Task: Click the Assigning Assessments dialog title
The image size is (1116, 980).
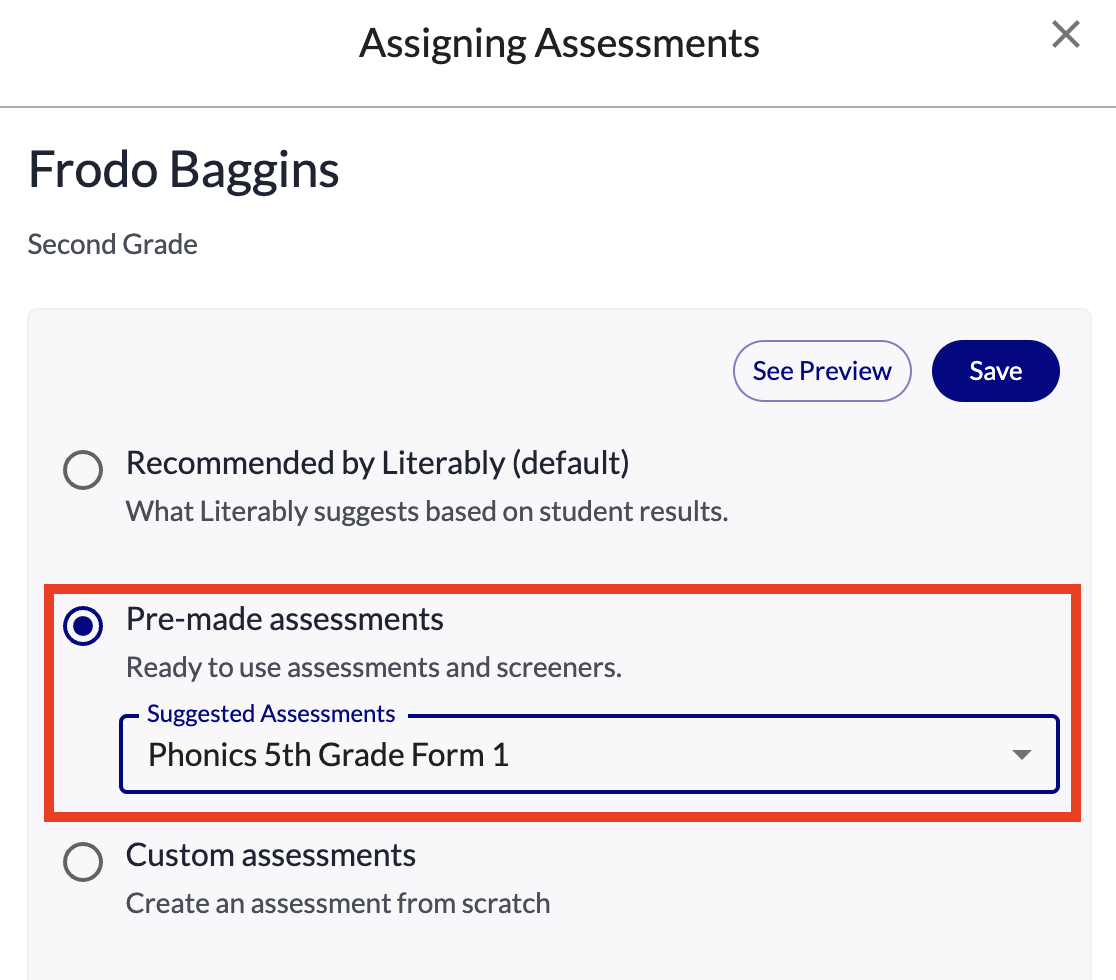Action: click(x=559, y=43)
